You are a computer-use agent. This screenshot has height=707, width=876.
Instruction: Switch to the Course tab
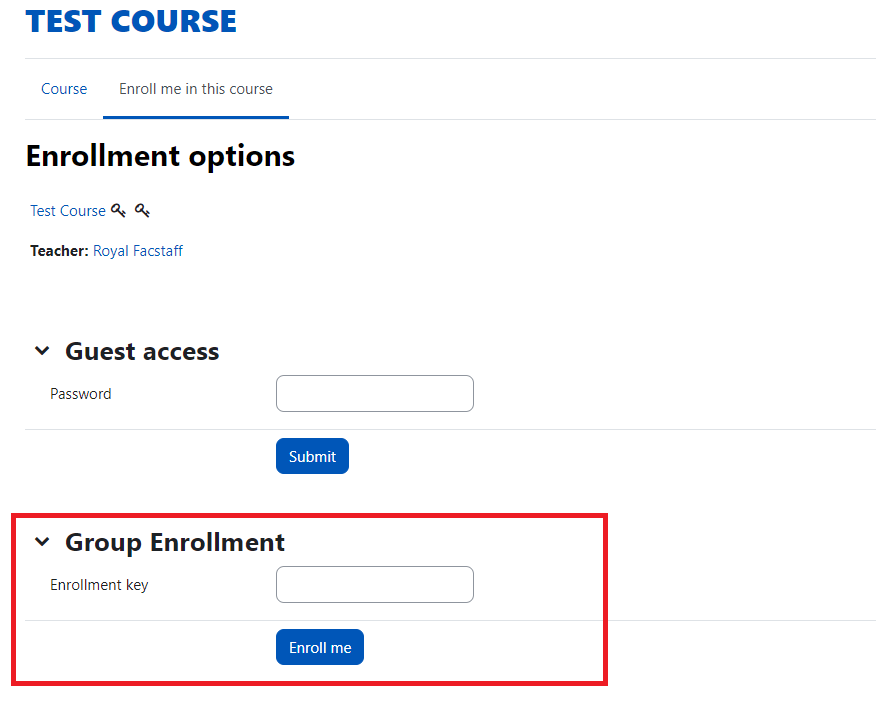coord(64,89)
